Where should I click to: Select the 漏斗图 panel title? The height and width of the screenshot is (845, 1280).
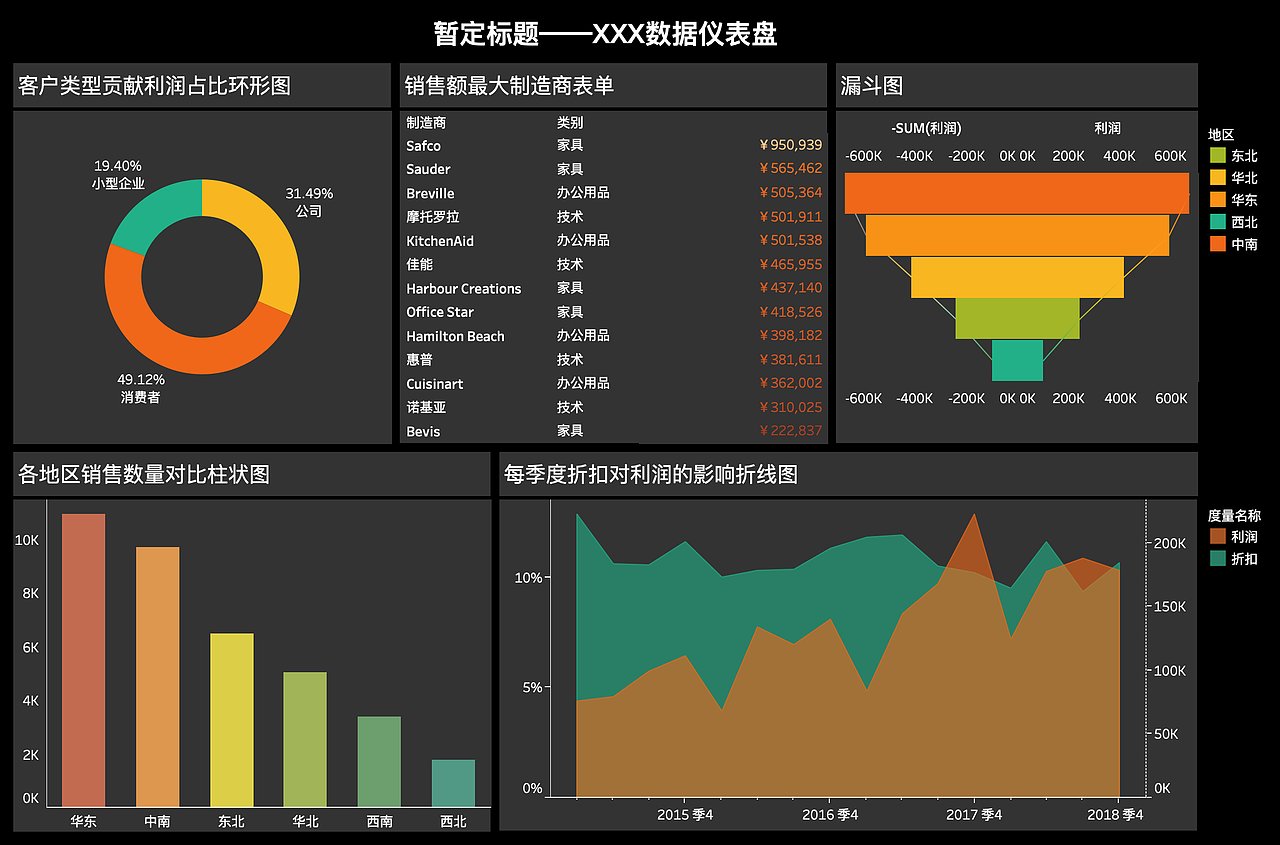868,86
